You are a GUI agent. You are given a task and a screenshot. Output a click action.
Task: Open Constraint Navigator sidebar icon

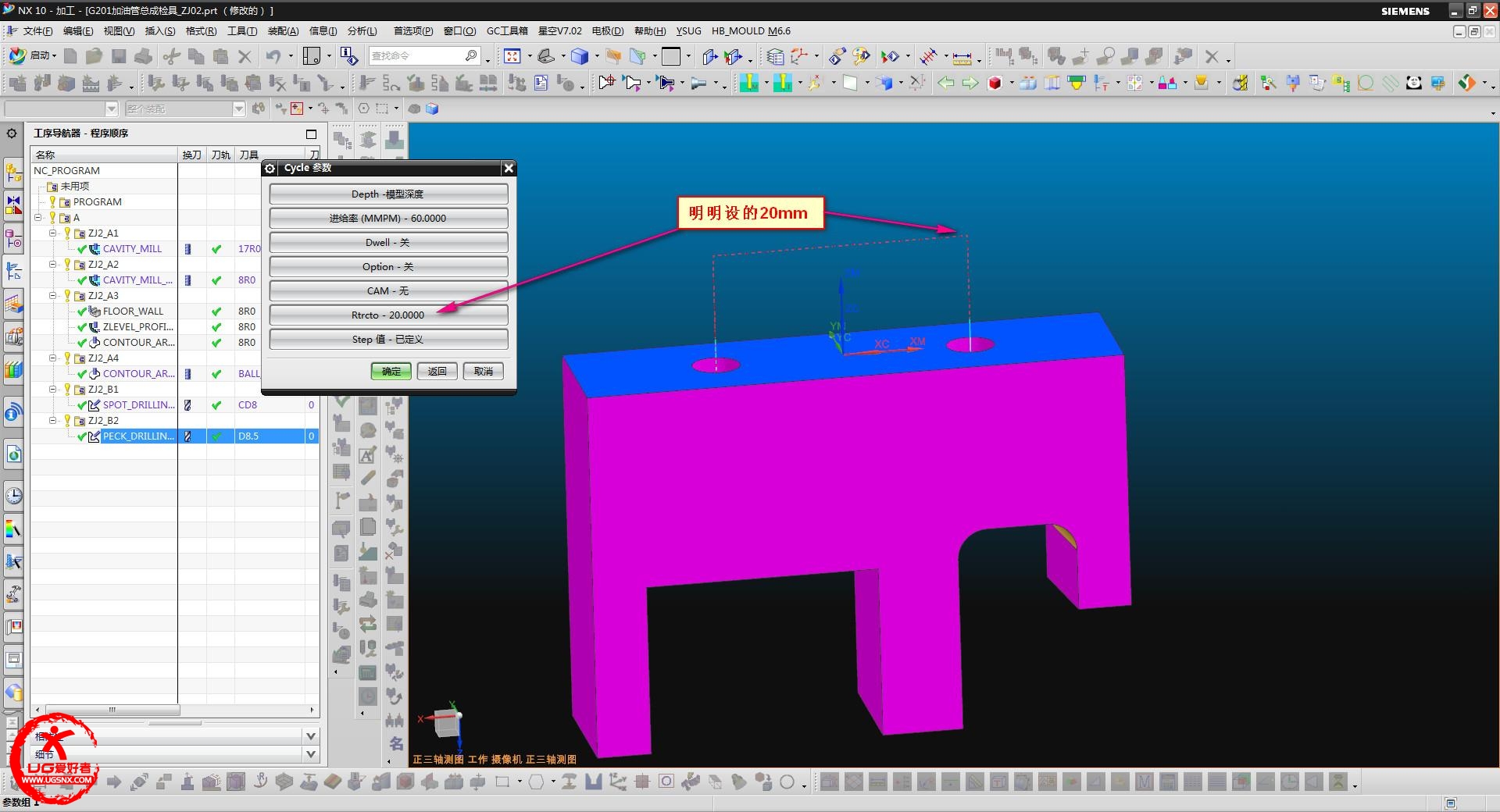click(x=13, y=205)
